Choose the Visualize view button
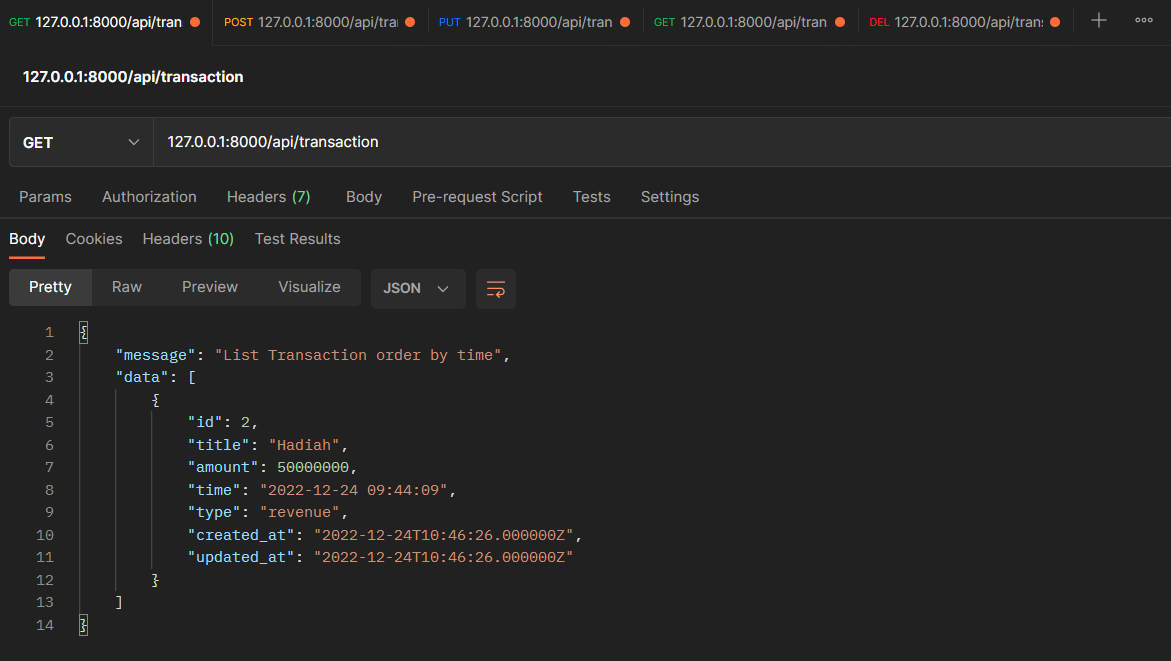The image size is (1171, 661). tap(309, 288)
